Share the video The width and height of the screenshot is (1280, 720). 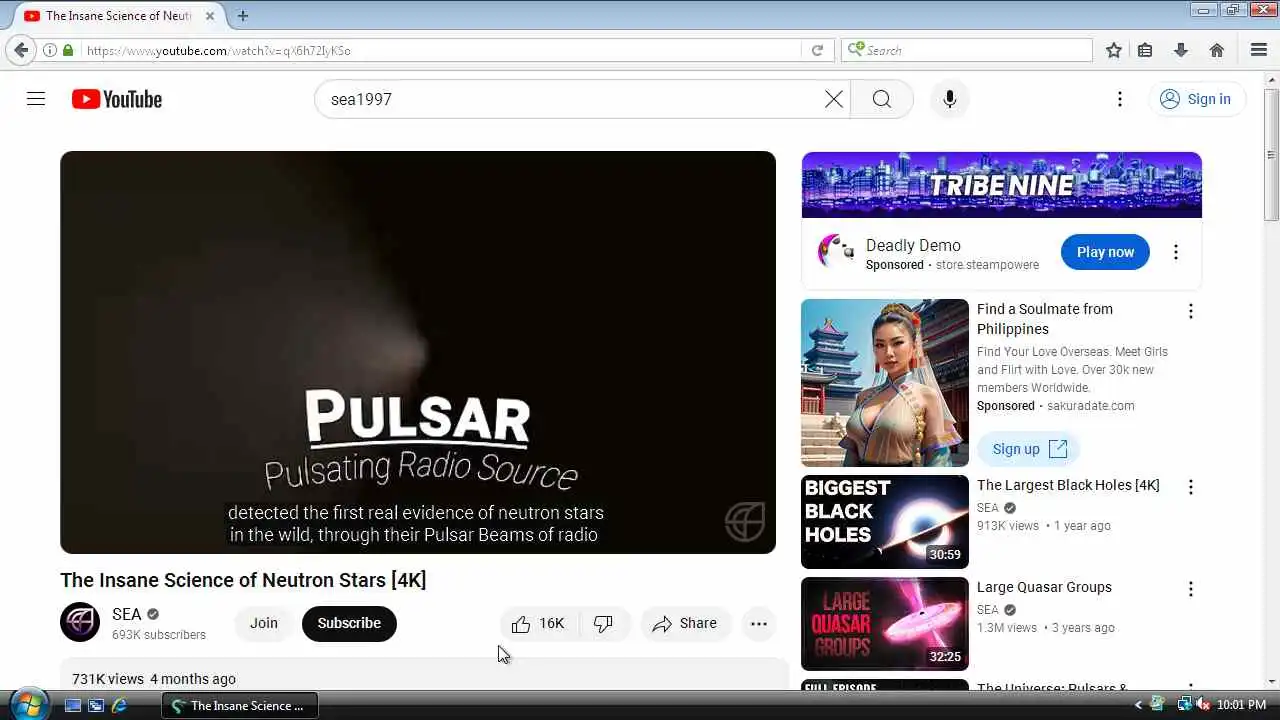click(685, 623)
